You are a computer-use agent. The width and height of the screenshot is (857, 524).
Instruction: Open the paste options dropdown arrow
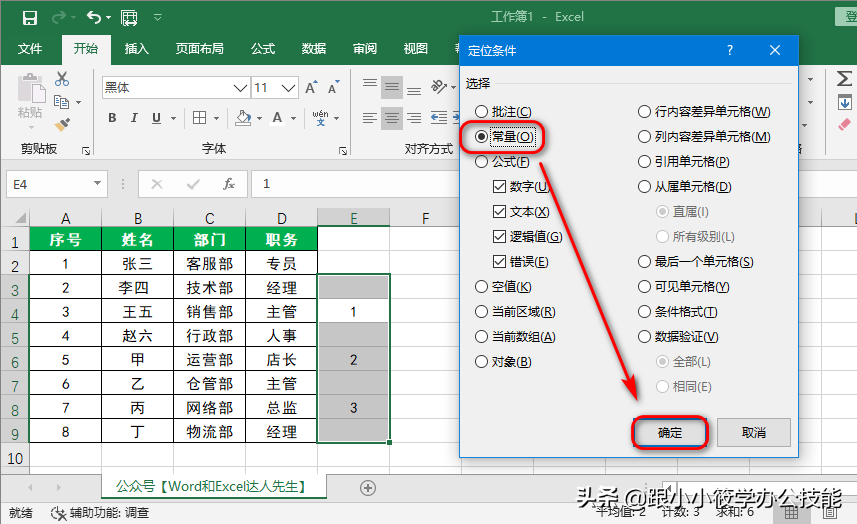[31, 128]
